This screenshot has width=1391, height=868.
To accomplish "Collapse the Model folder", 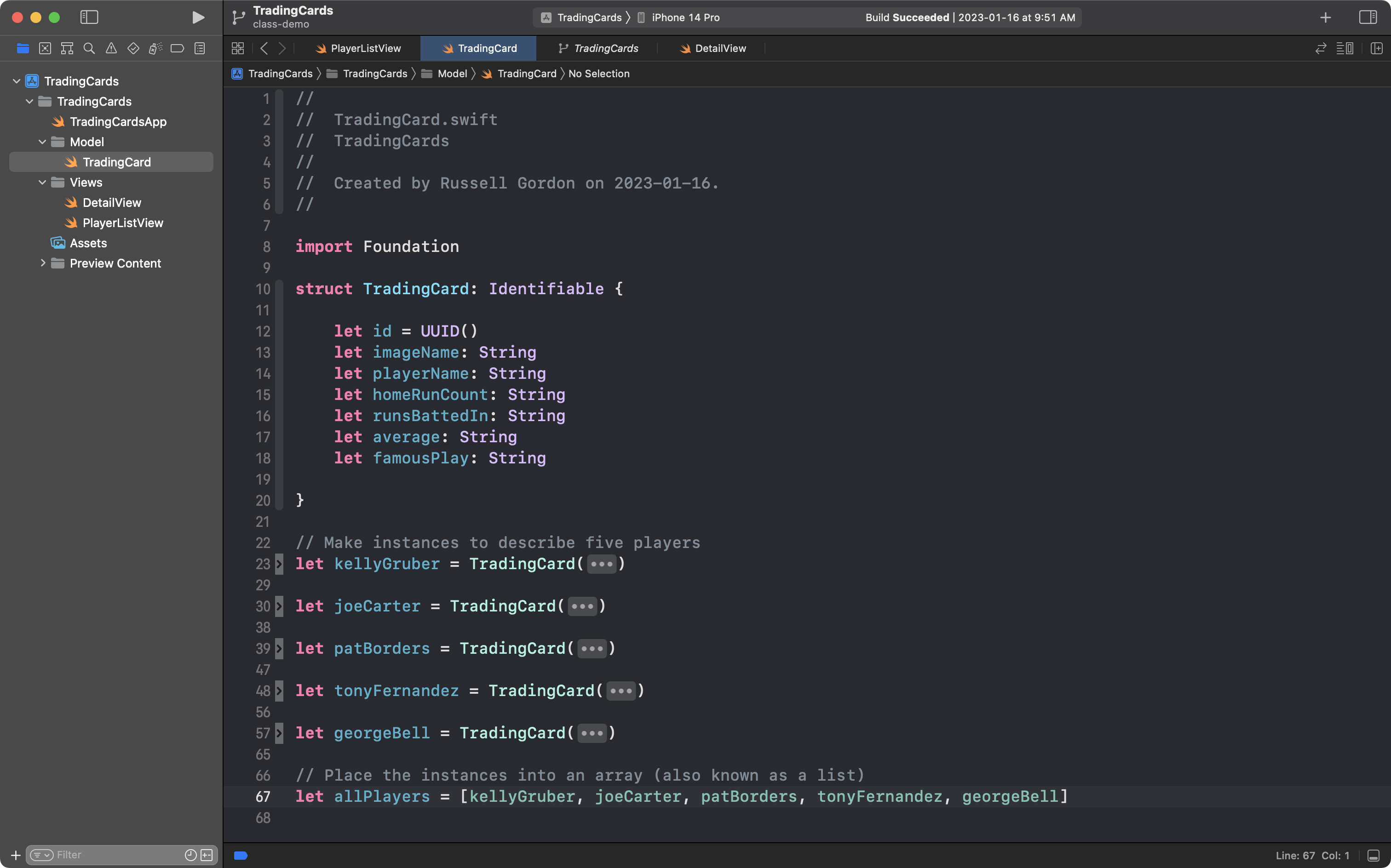I will pyautogui.click(x=42, y=142).
